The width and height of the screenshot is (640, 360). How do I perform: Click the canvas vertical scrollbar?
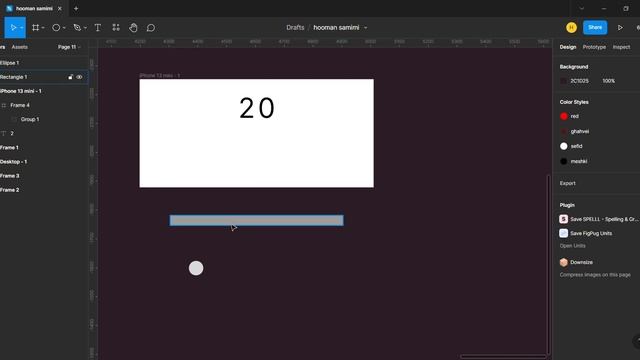[548, 265]
